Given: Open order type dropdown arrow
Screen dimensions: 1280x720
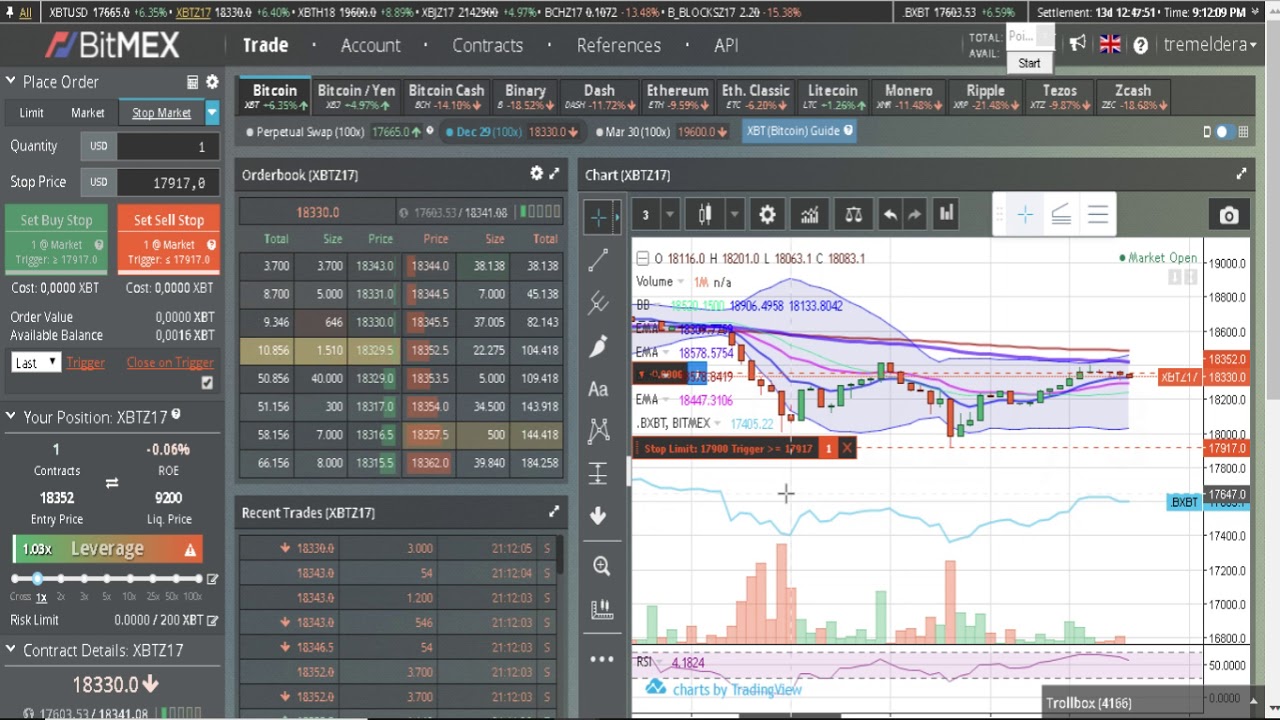Looking at the screenshot, I should coord(212,113).
